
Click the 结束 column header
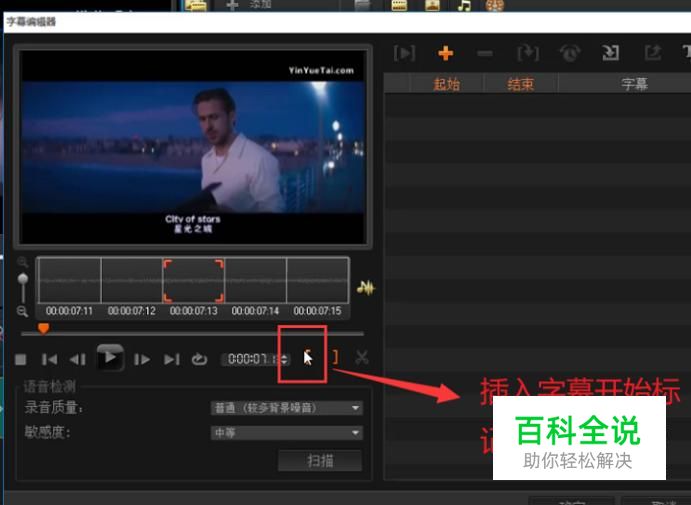click(521, 84)
